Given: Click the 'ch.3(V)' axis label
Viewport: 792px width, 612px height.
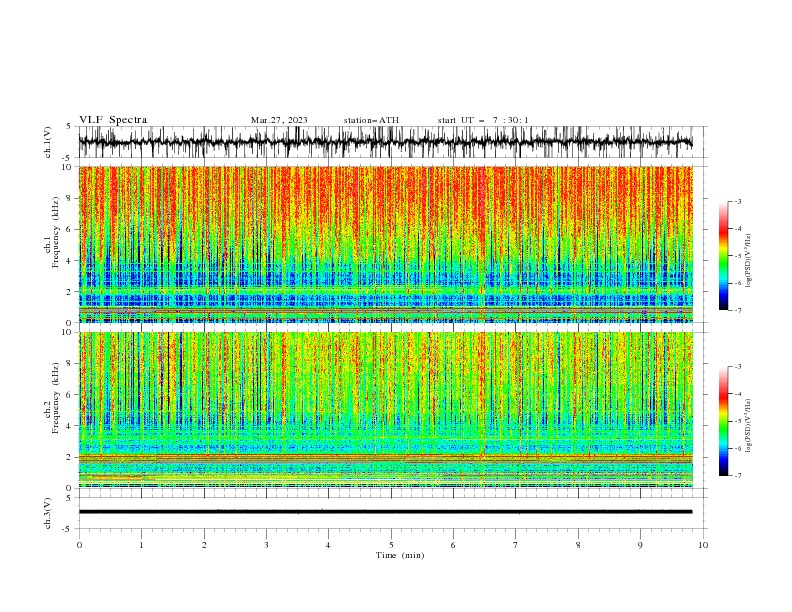Looking at the screenshot, I should (x=48, y=513).
